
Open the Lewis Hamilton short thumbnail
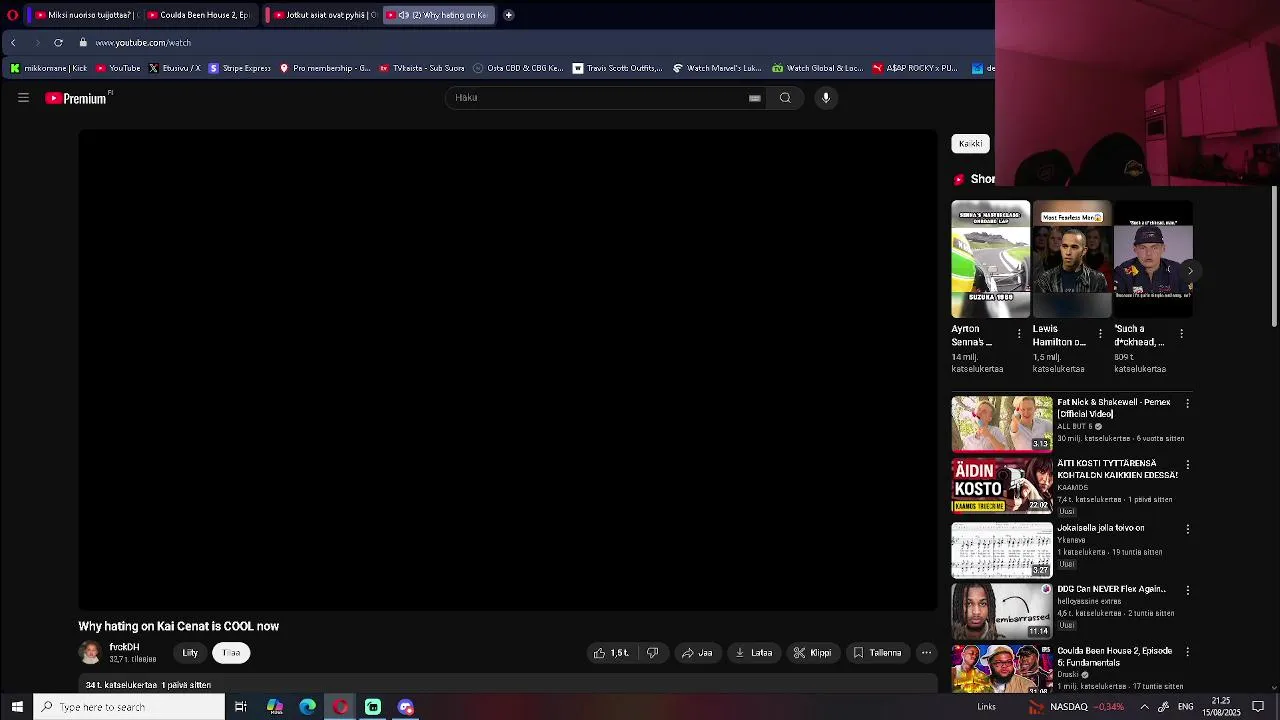pos(1072,259)
